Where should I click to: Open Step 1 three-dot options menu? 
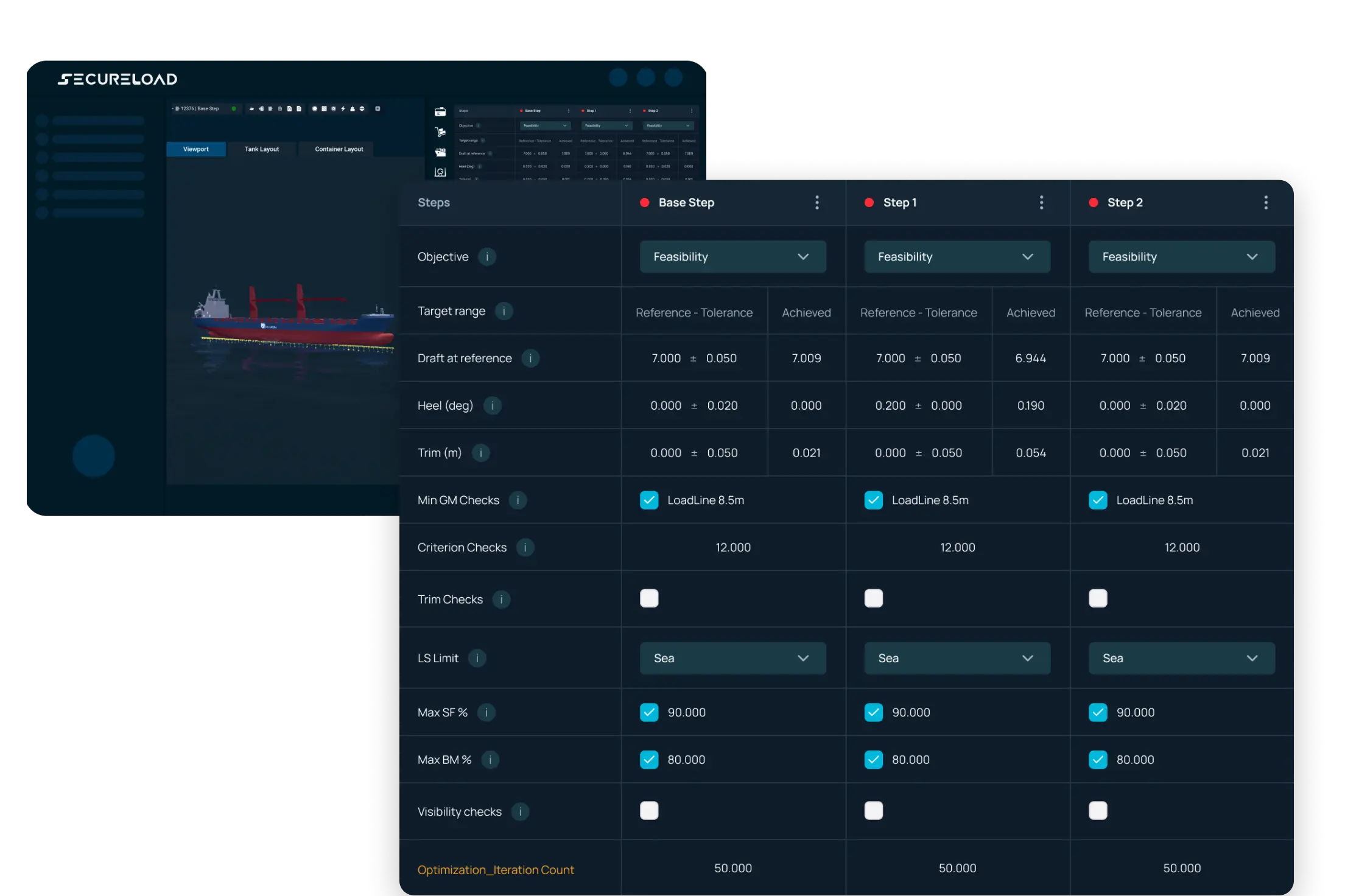point(1041,203)
